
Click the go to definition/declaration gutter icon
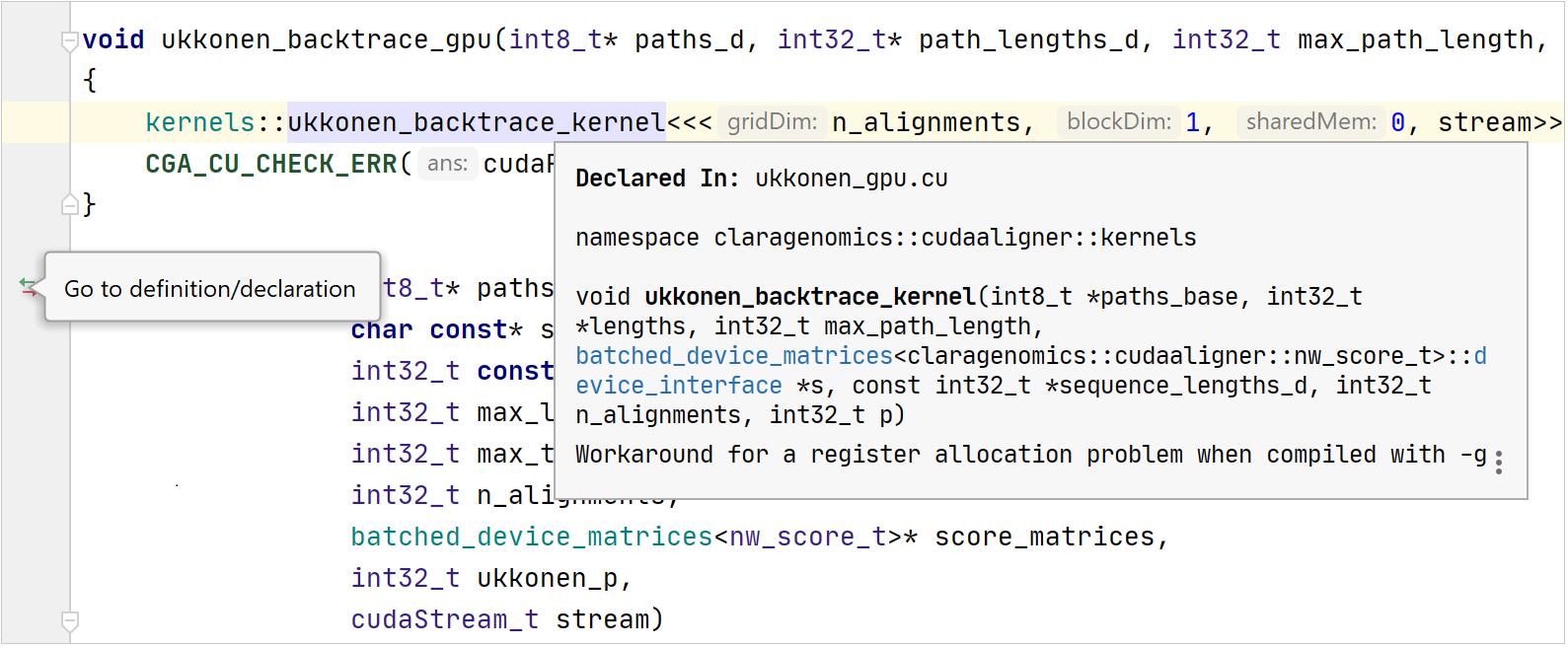click(28, 287)
